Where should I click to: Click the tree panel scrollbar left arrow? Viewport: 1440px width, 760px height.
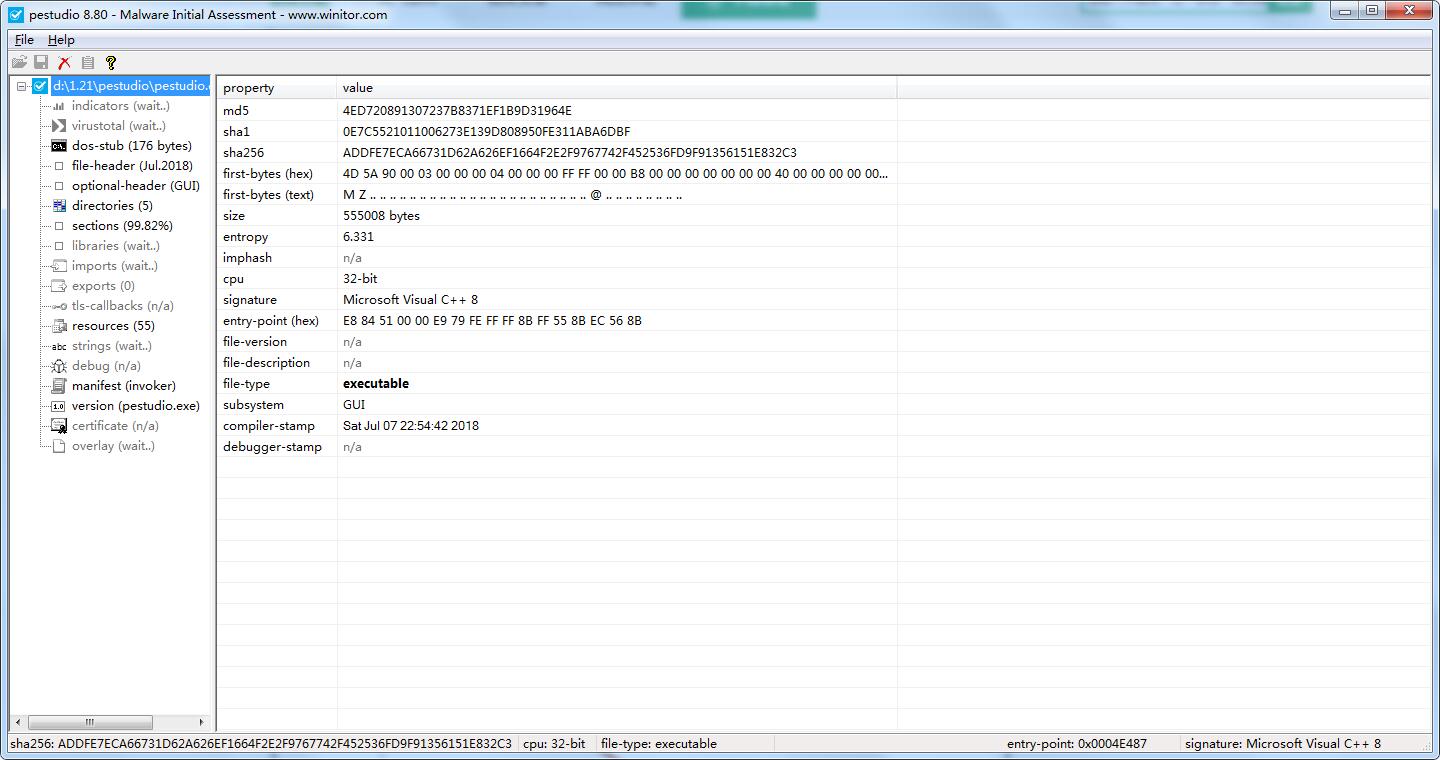17,722
